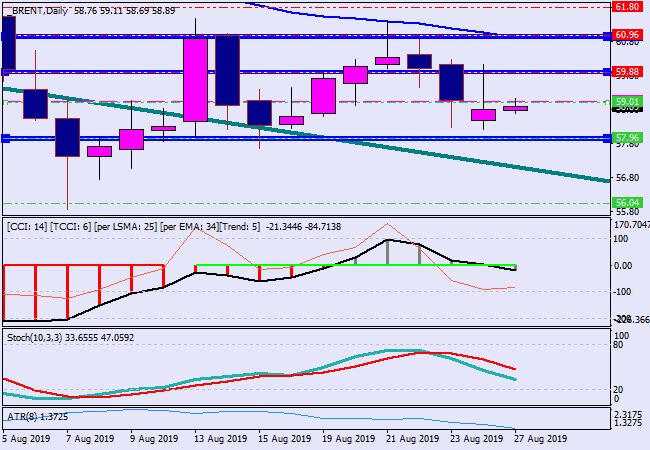650x450 pixels.
Task: Click the 56.04 green price label
Action: click(x=626, y=202)
